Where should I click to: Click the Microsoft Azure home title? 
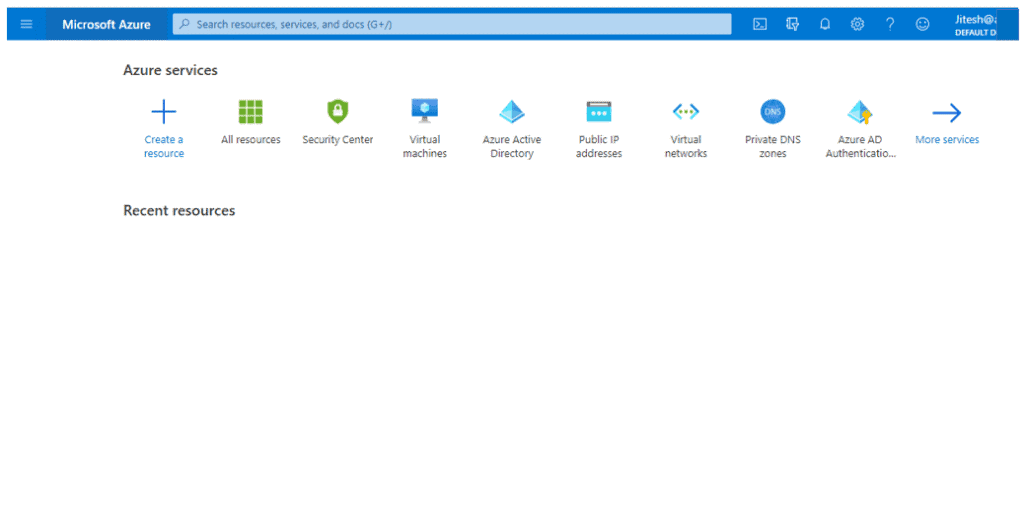coord(106,24)
